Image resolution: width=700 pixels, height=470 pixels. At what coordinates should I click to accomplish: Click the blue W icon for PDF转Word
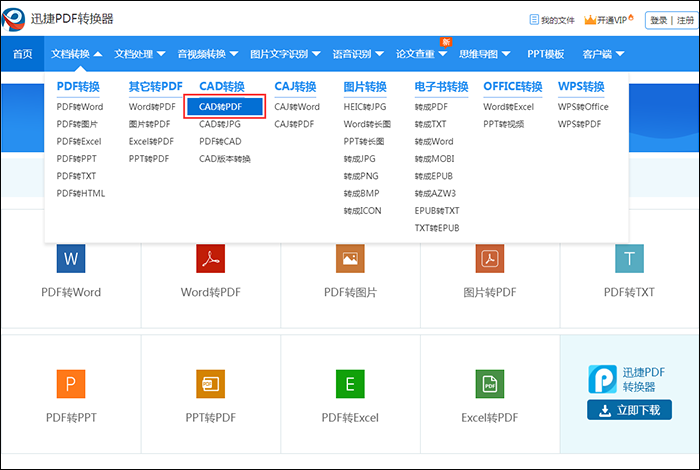(x=71, y=258)
